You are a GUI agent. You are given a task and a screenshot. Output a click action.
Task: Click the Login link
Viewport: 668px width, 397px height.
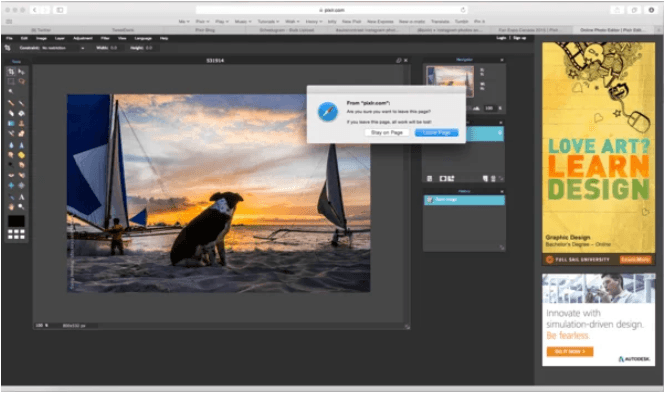click(501, 38)
